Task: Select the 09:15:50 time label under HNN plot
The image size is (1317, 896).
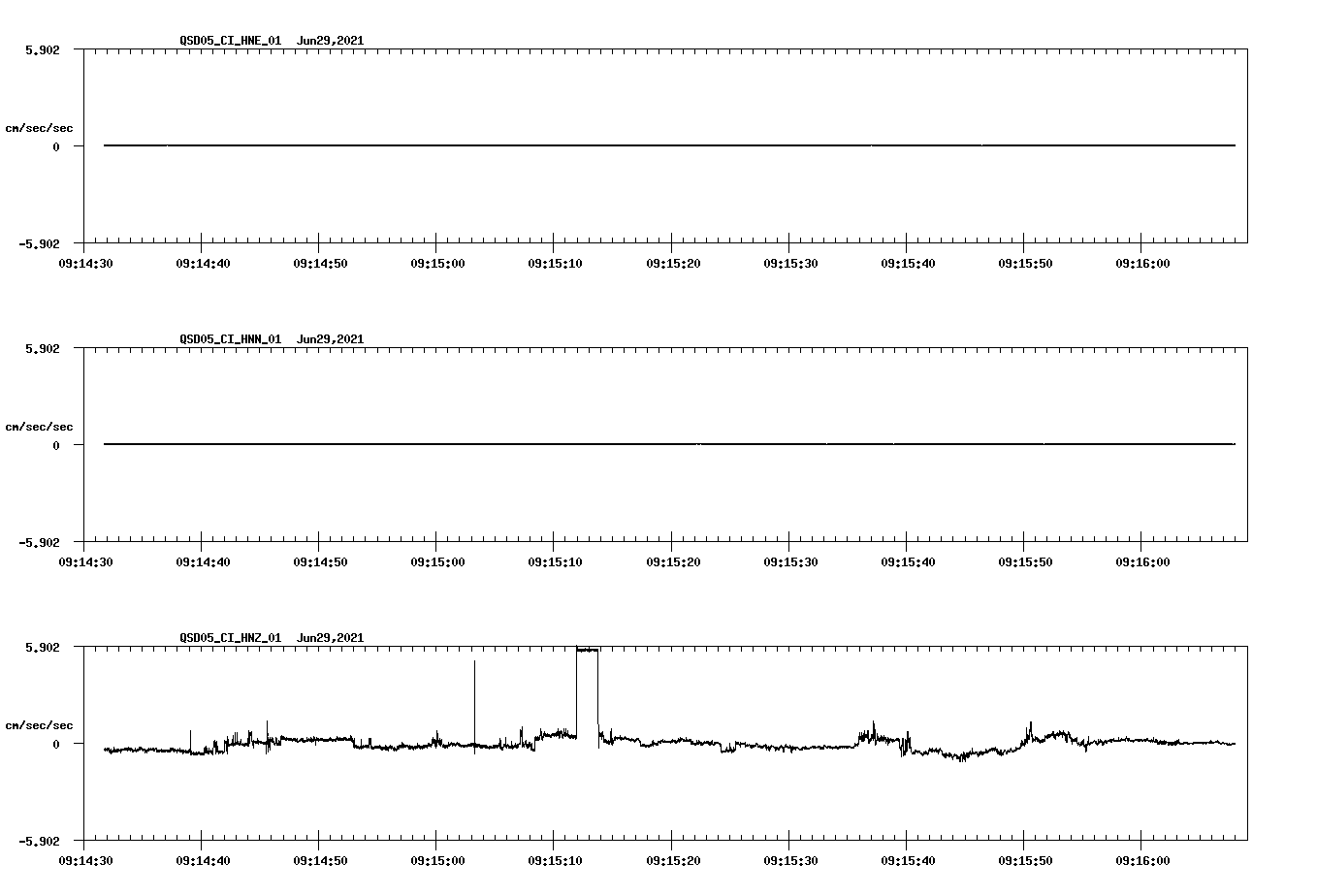Action: point(1024,562)
